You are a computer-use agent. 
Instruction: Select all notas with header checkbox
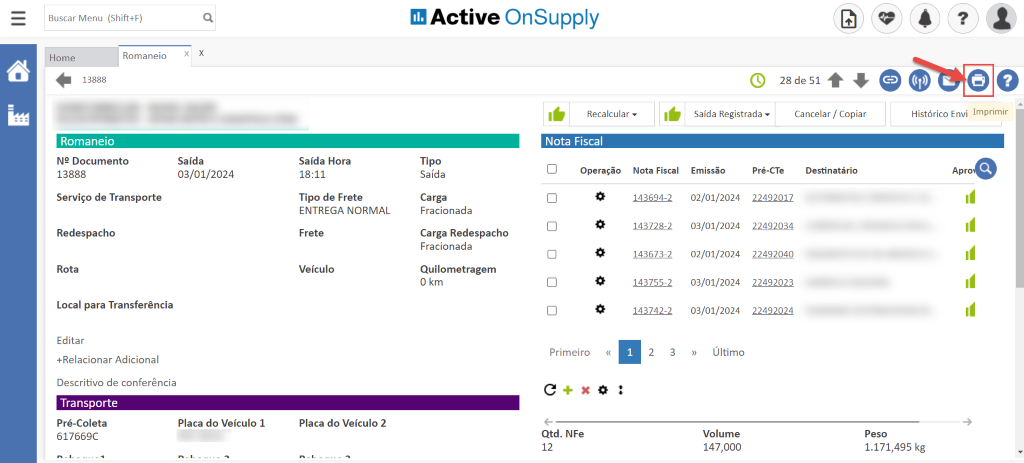point(552,169)
